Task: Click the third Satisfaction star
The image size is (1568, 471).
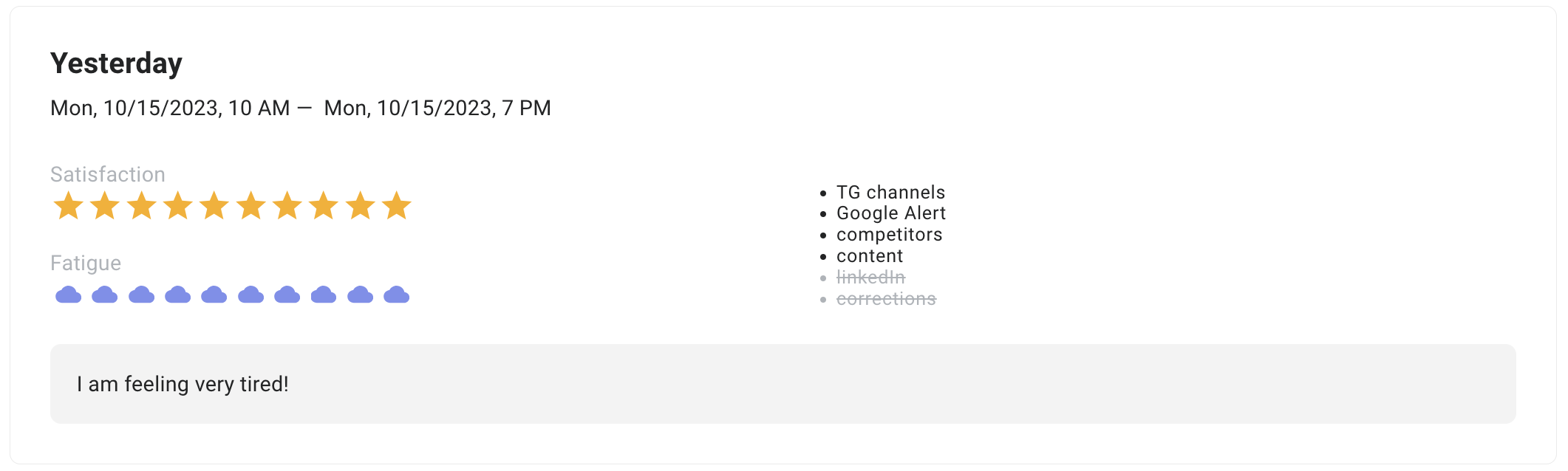Action: coord(141,206)
